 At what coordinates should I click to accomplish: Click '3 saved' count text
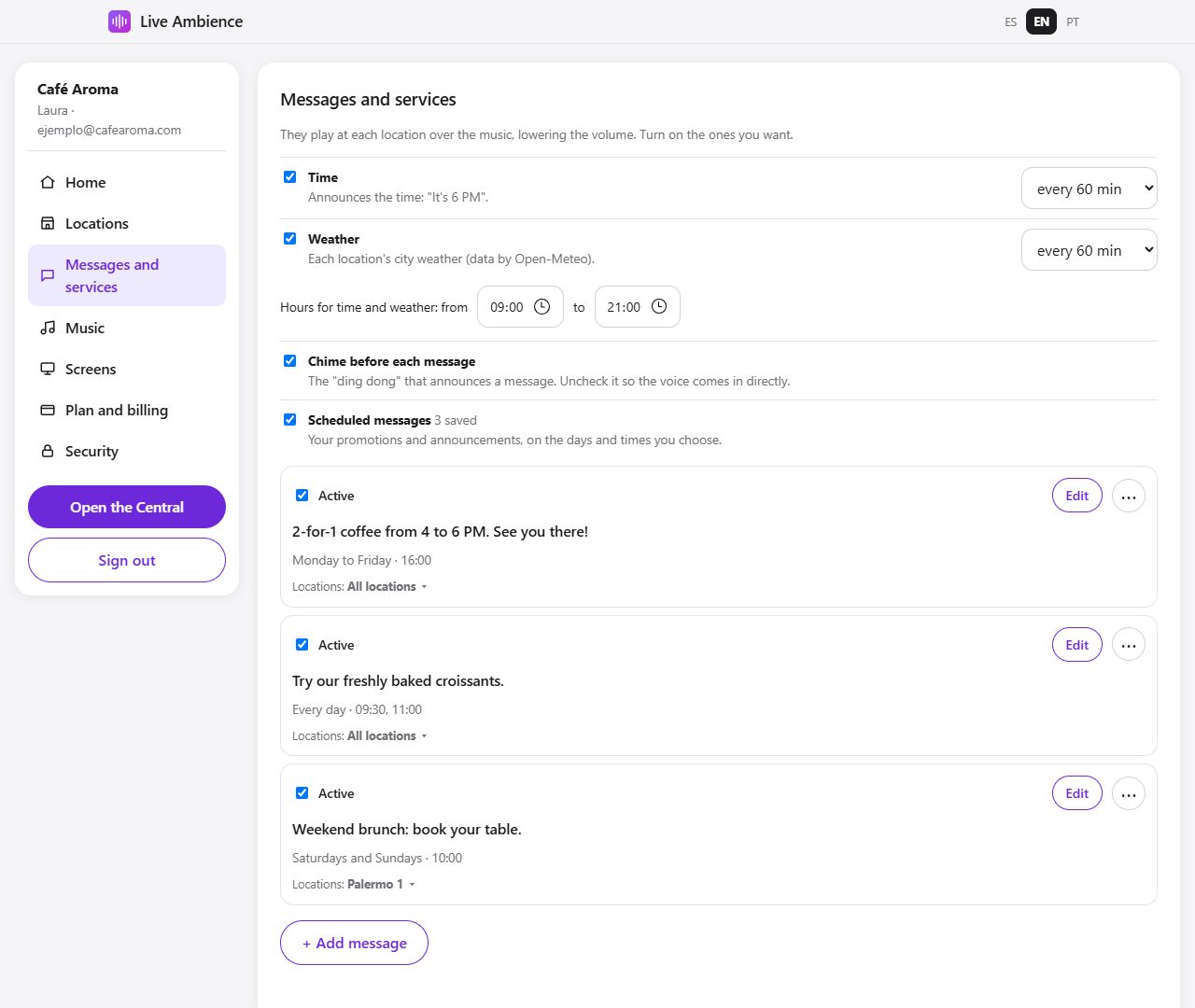456,421
